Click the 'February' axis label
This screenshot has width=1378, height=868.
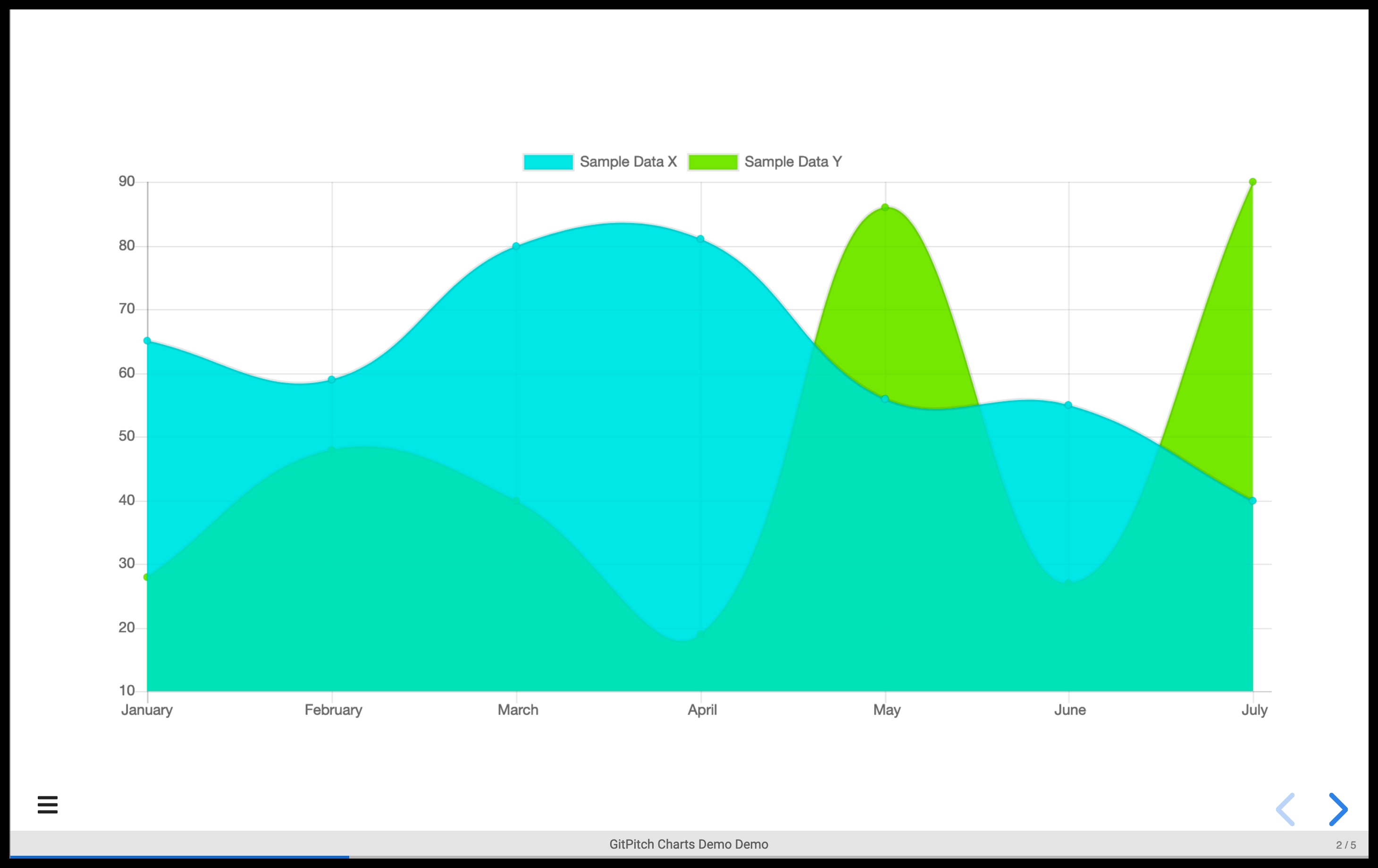[333, 710]
